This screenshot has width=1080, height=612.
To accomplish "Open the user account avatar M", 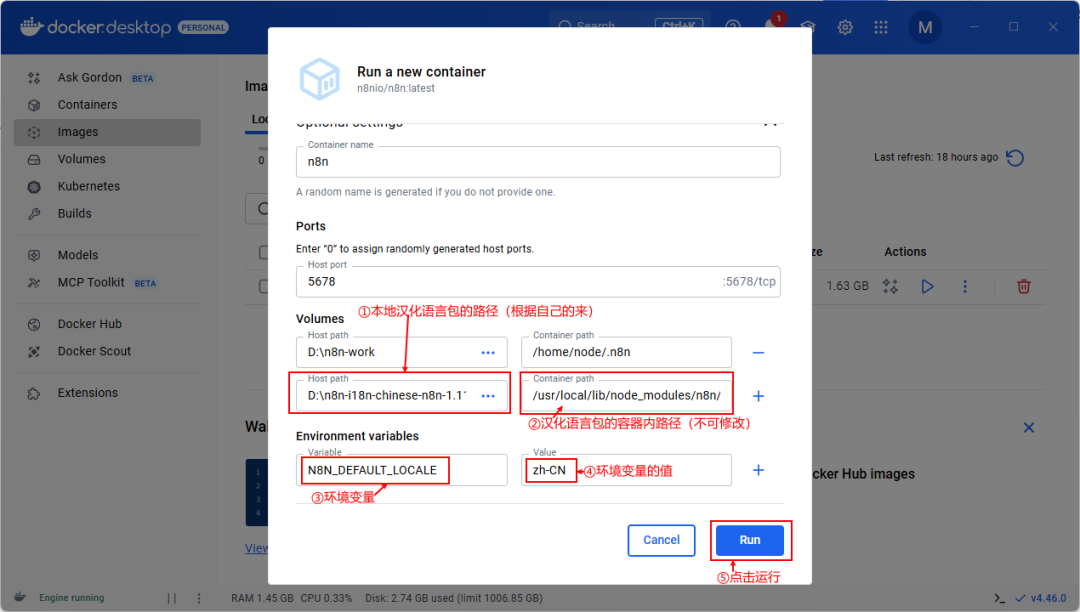I will click(925, 28).
